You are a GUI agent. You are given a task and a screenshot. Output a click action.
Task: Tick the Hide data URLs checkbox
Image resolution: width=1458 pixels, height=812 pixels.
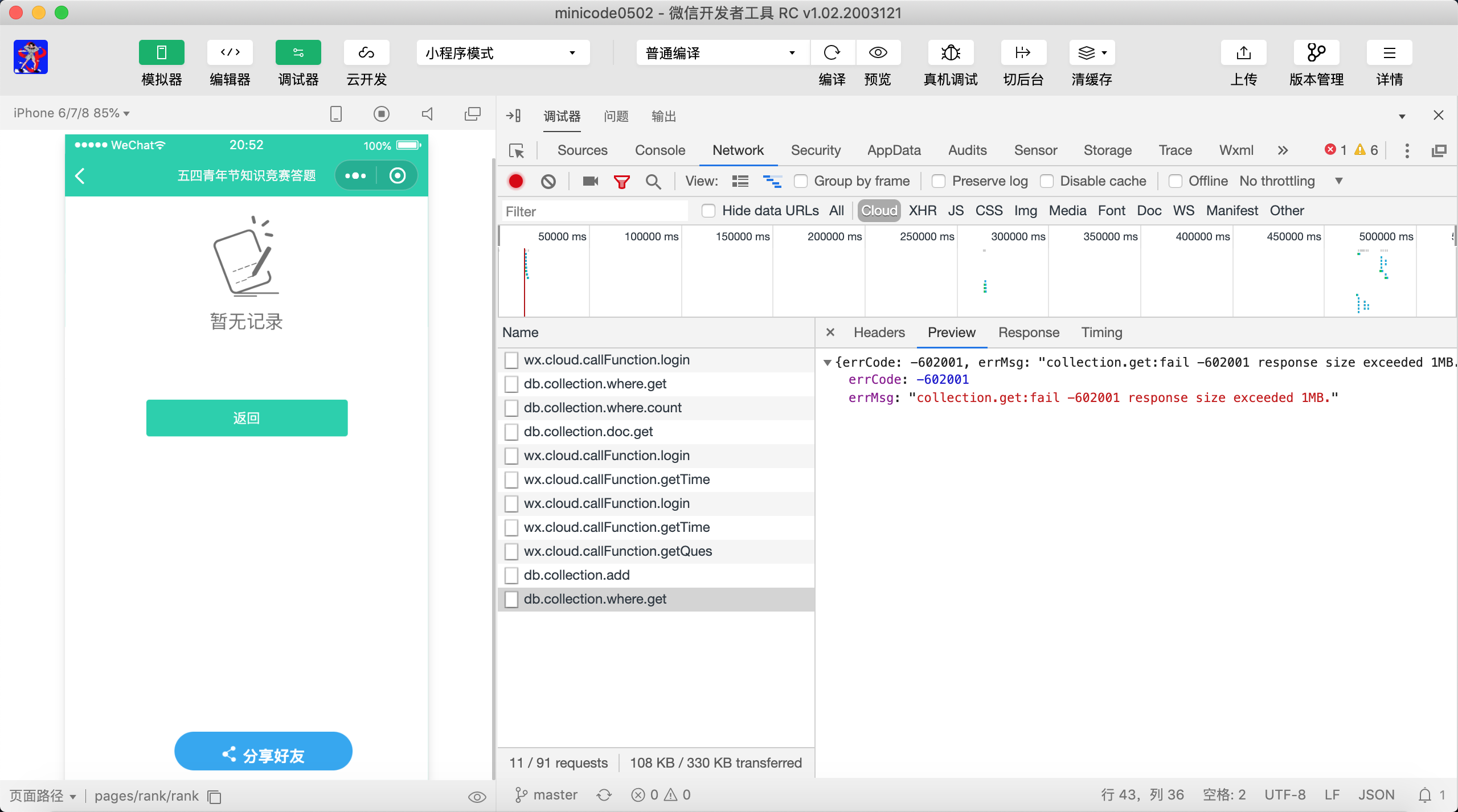pos(708,211)
